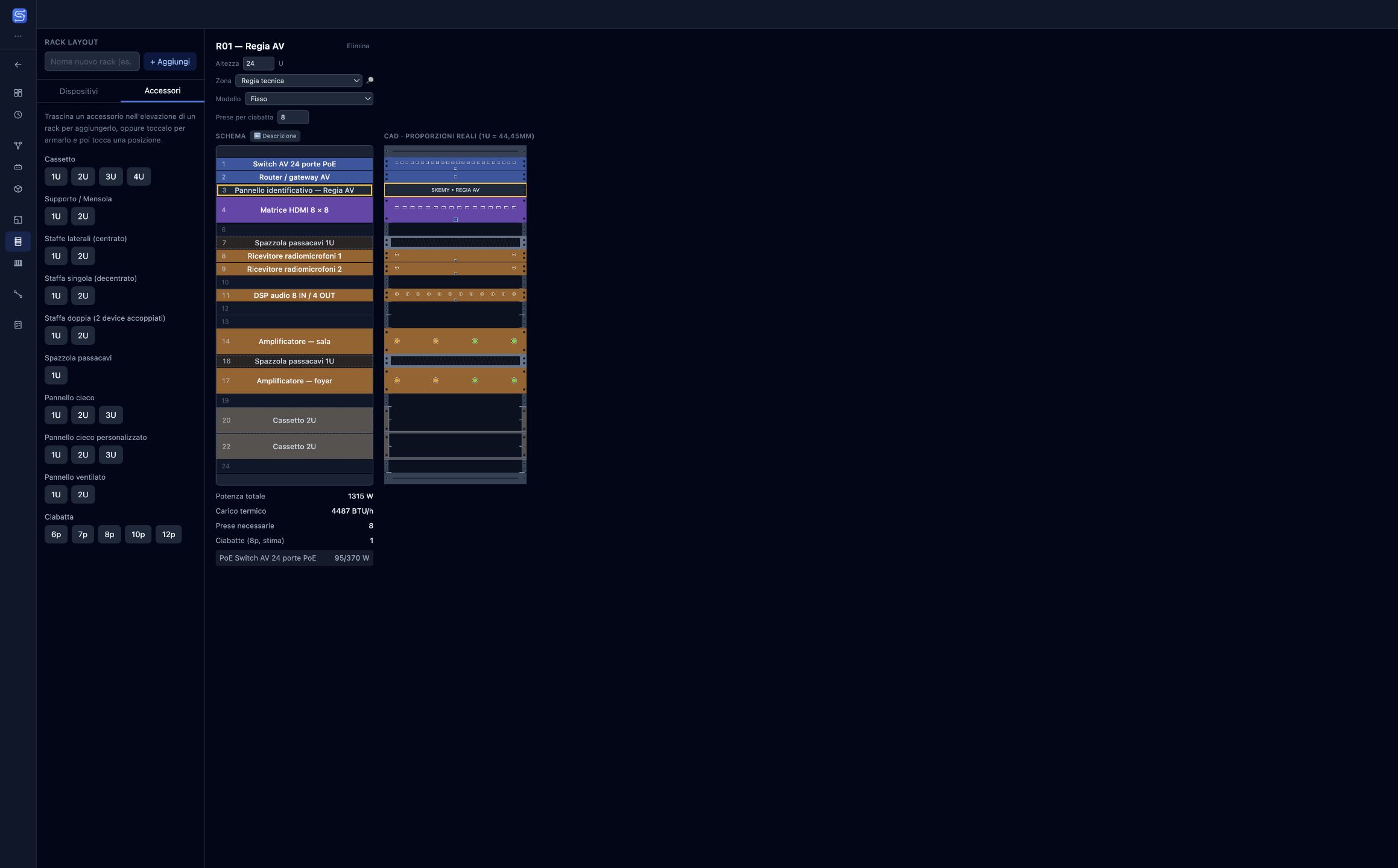Select Staffe laterali (centrato) 1U
This screenshot has height=868, width=1398.
tap(55, 256)
